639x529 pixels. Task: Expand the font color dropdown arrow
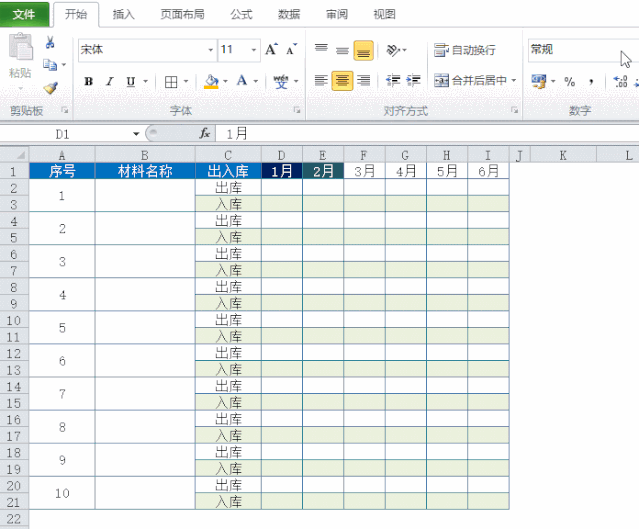click(256, 82)
